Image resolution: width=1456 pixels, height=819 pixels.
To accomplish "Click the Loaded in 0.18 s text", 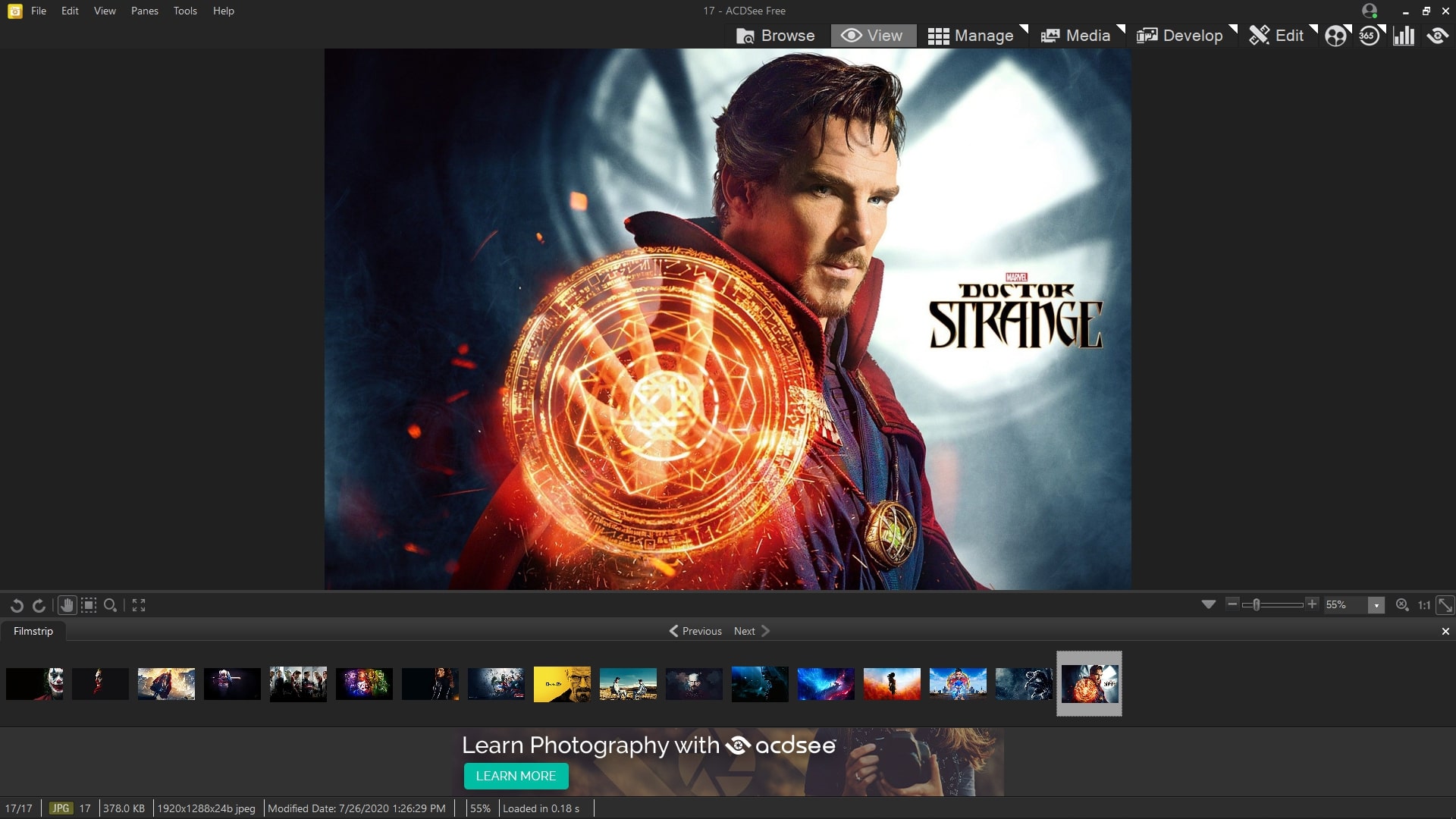I will tap(541, 808).
